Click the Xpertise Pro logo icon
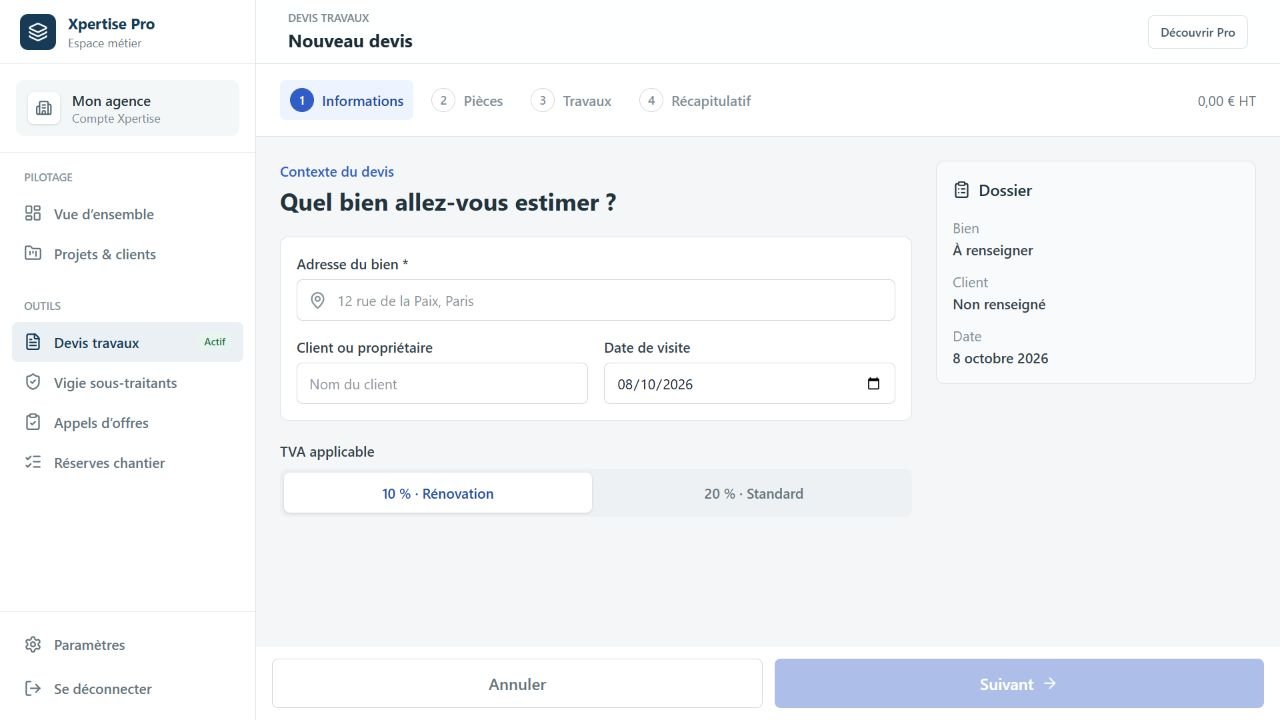1280x720 pixels. pyautogui.click(x=38, y=32)
